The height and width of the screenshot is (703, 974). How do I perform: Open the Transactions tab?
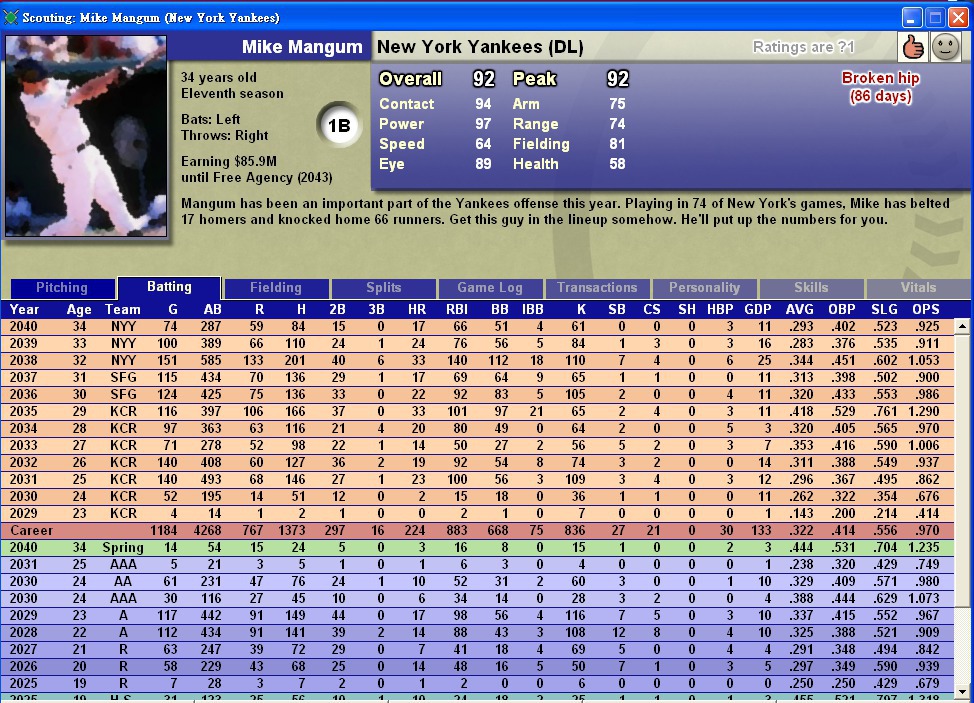(597, 288)
